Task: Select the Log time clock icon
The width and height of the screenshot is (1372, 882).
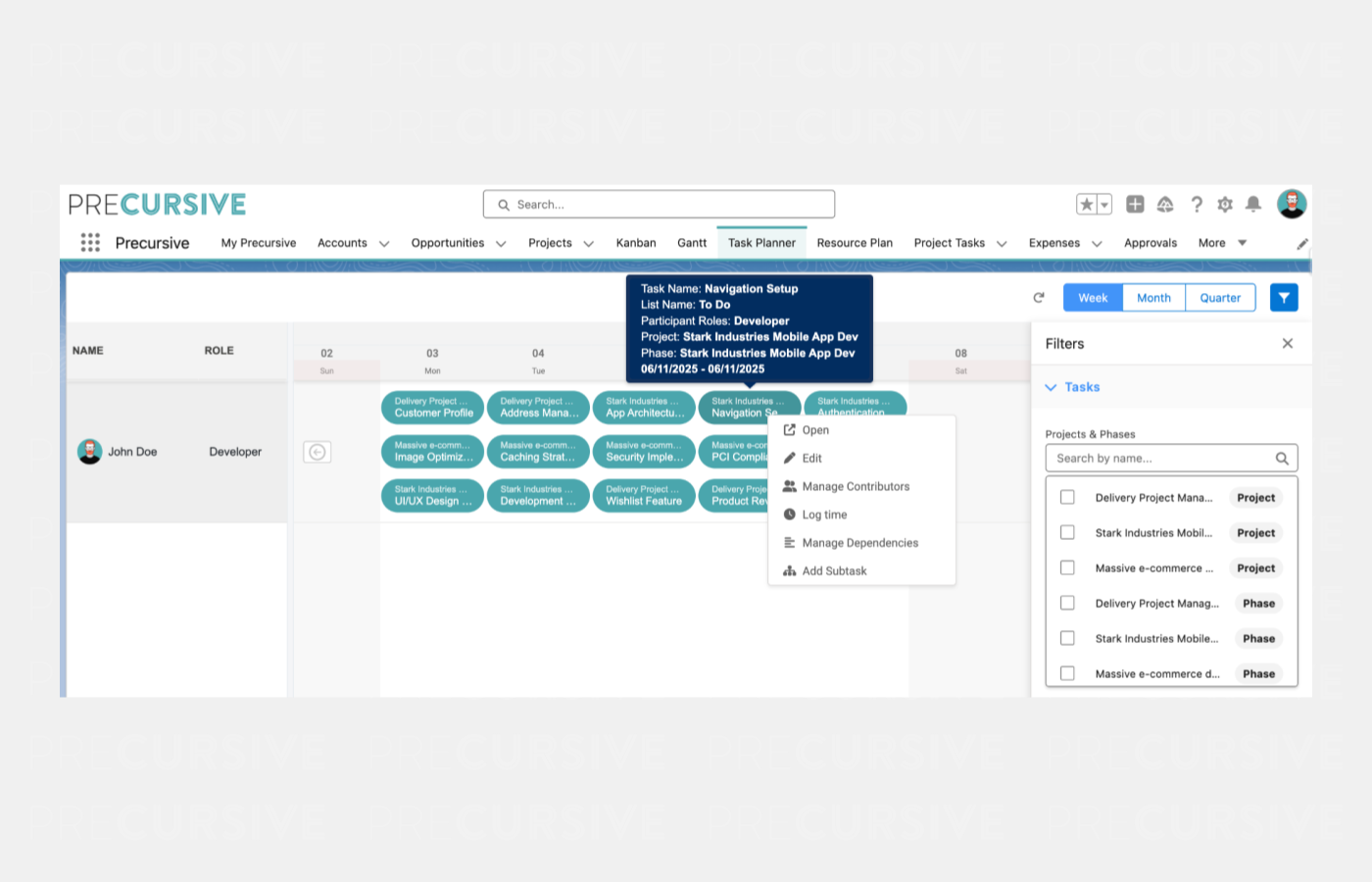Action: (790, 514)
